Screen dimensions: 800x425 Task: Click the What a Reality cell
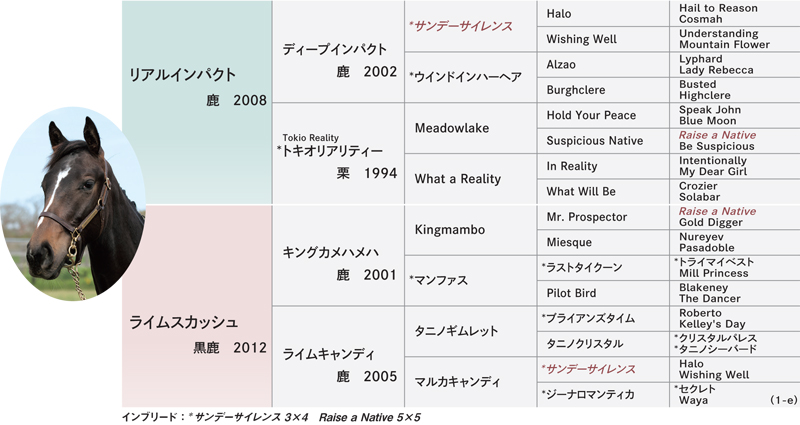click(470, 179)
